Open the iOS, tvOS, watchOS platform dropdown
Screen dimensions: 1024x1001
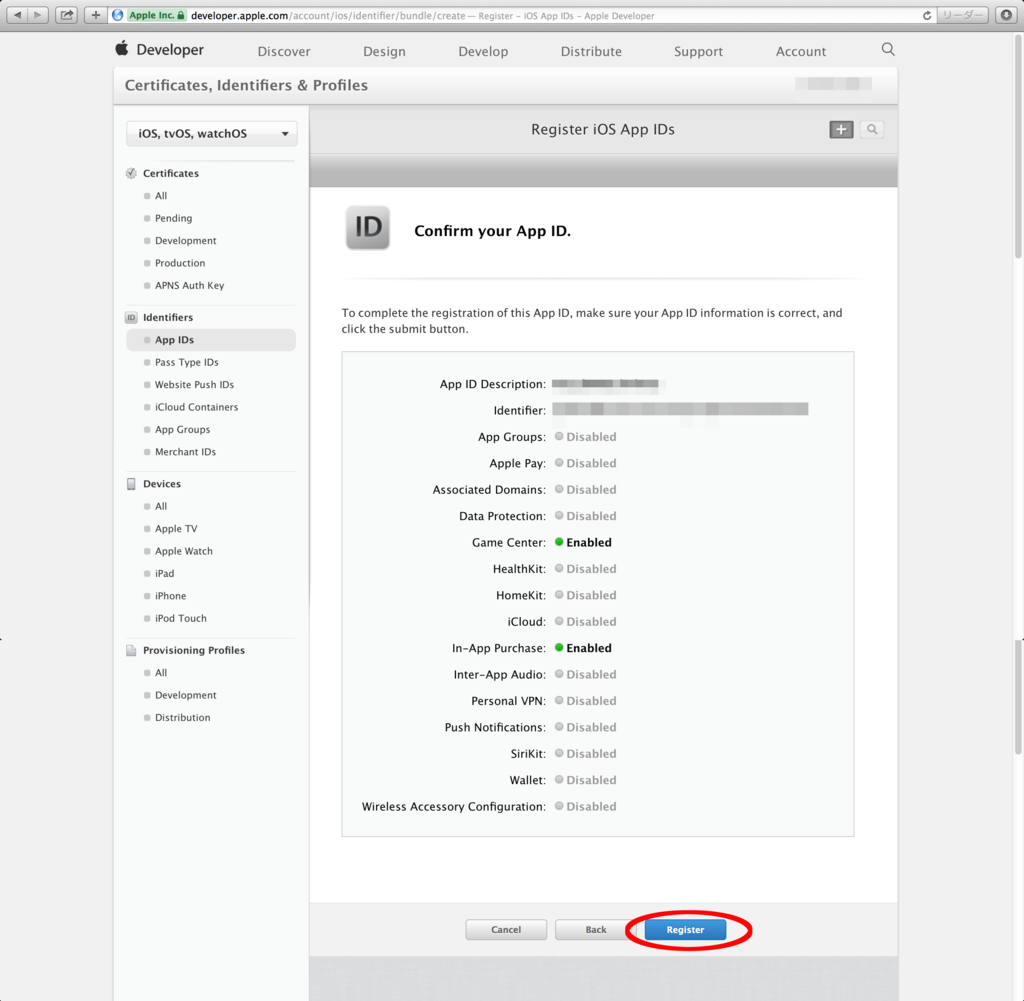click(212, 134)
